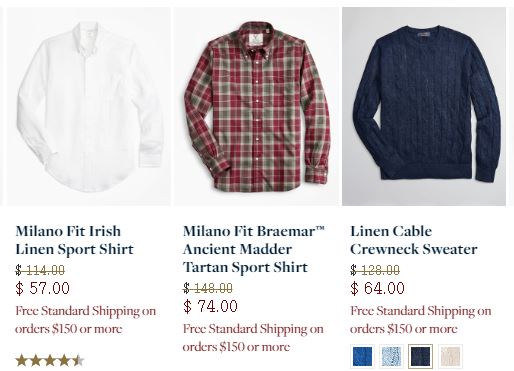Viewport: 514px width, 371px height.
Task: Select the light blue patterned color swatch
Action: pyautogui.click(x=391, y=356)
